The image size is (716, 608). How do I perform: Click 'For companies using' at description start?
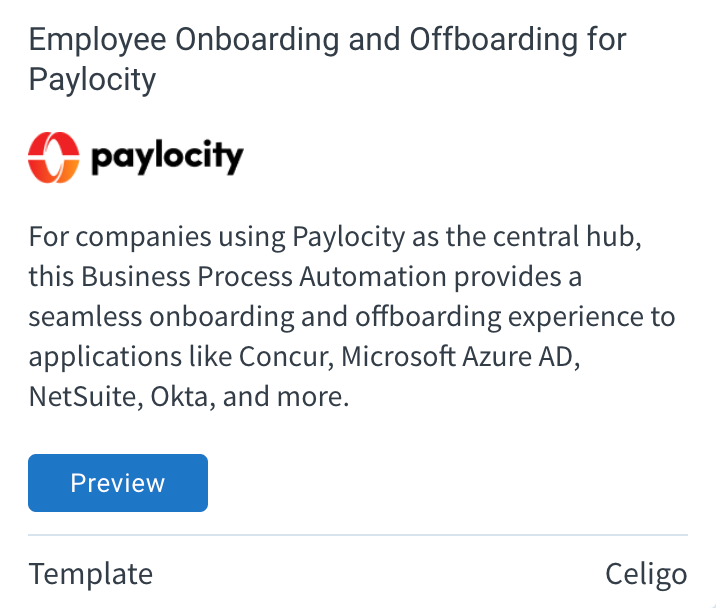click(157, 238)
